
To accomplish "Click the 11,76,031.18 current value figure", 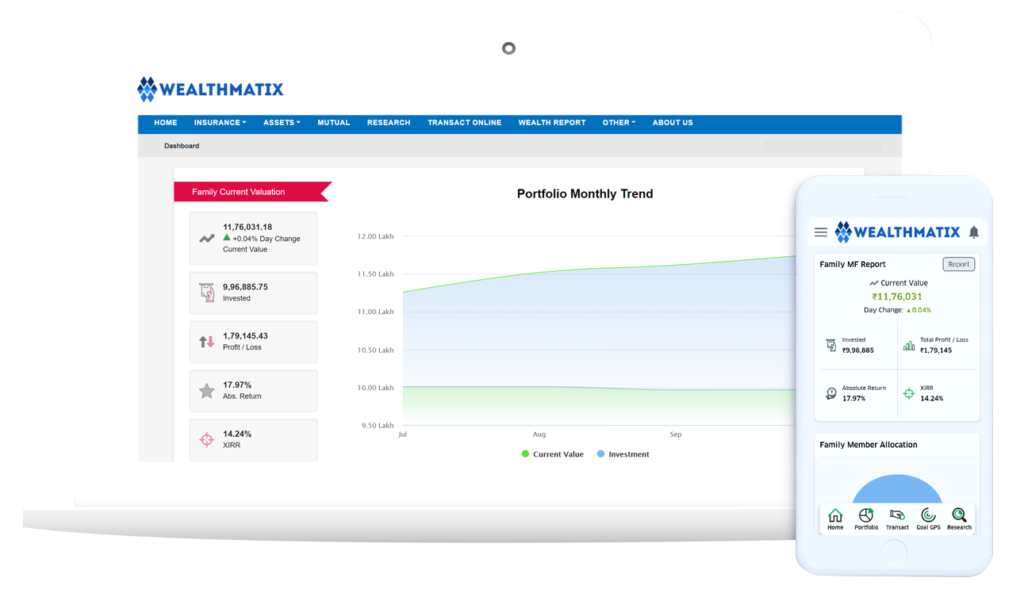I will (x=247, y=227).
